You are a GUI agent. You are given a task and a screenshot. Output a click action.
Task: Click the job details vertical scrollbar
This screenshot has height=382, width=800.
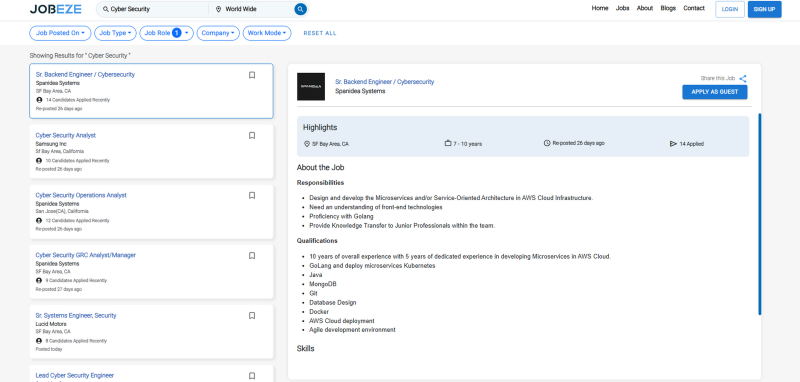759,214
